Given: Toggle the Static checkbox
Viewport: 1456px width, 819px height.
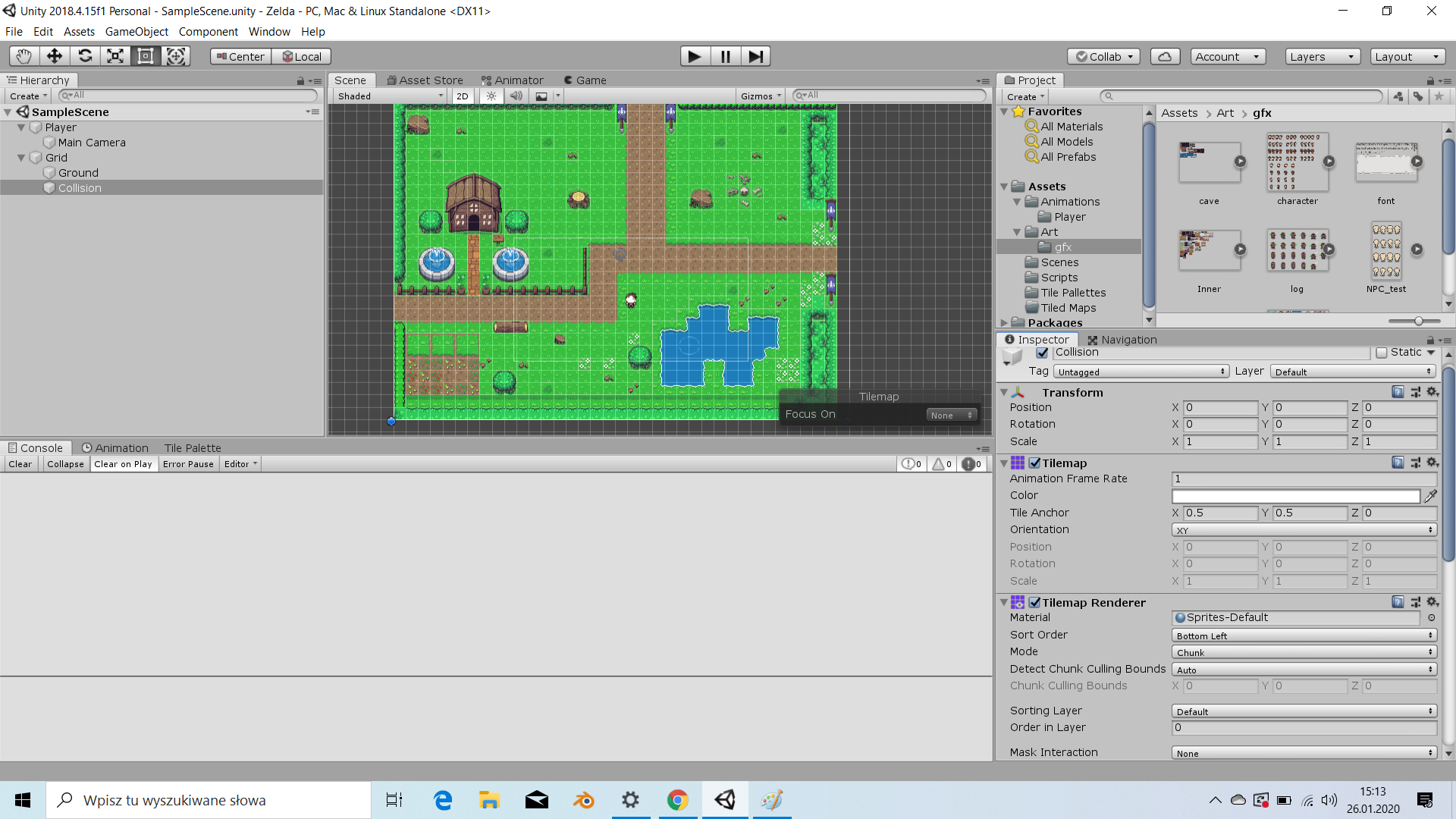Looking at the screenshot, I should point(1382,353).
